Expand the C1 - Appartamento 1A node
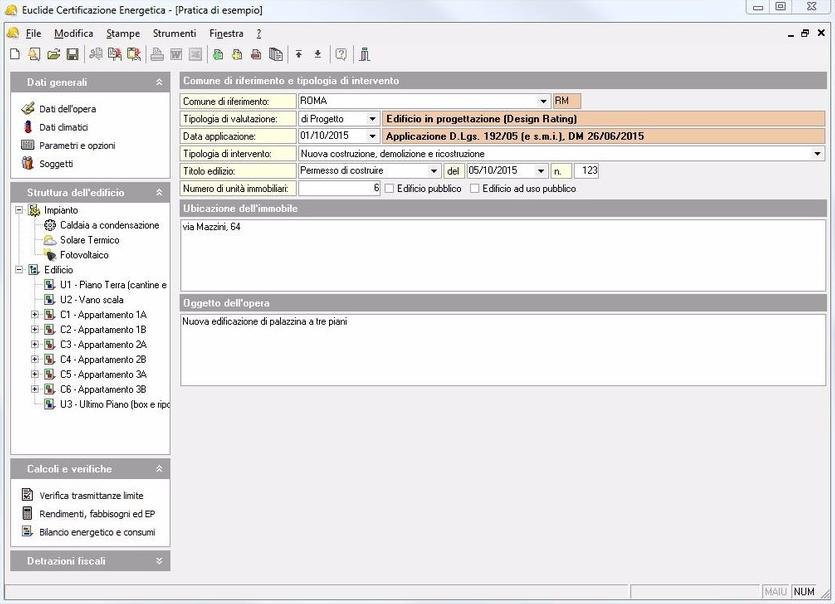This screenshot has width=835, height=604. tap(35, 315)
